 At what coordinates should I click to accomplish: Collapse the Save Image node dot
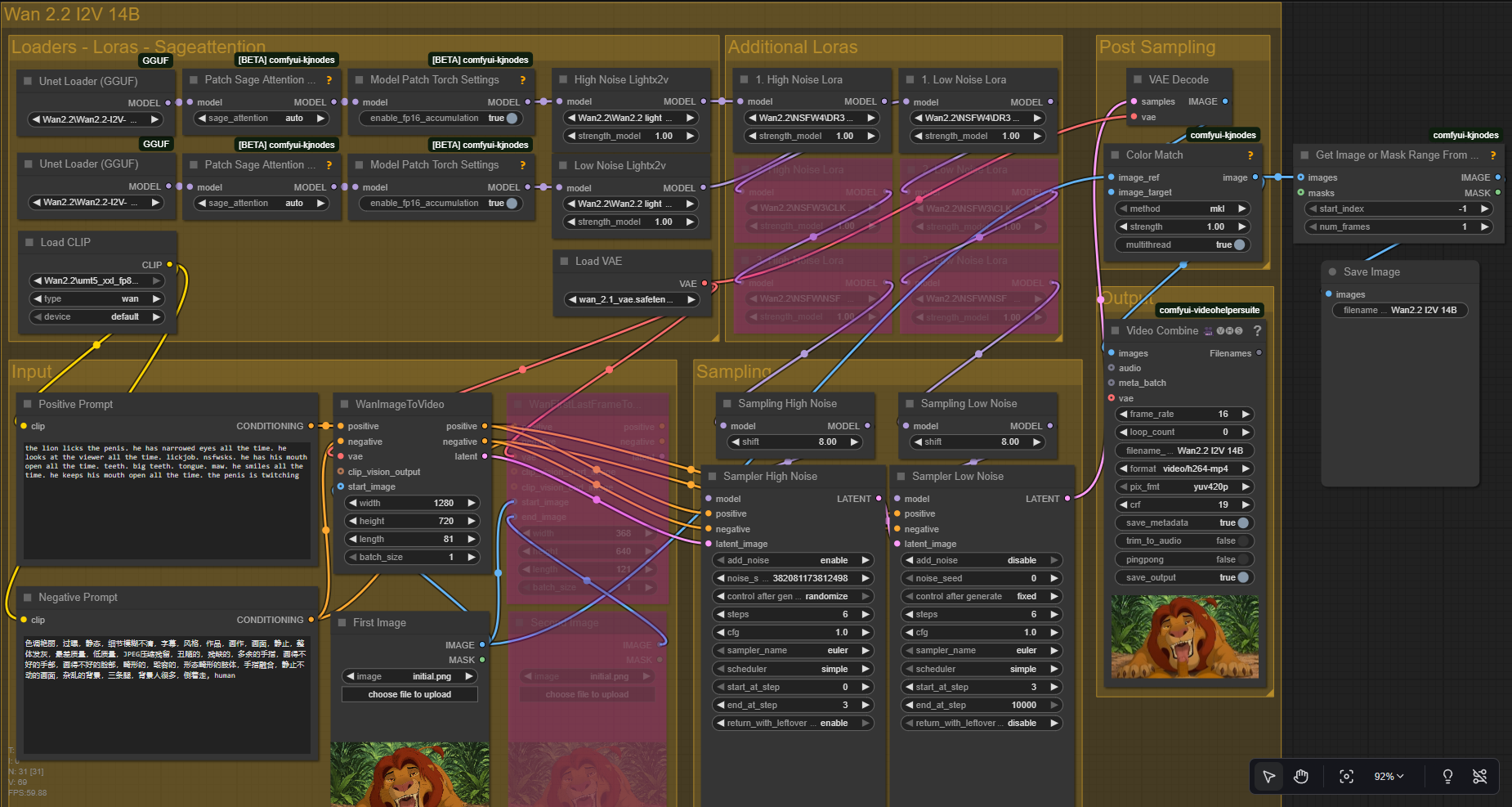pyautogui.click(x=1332, y=272)
